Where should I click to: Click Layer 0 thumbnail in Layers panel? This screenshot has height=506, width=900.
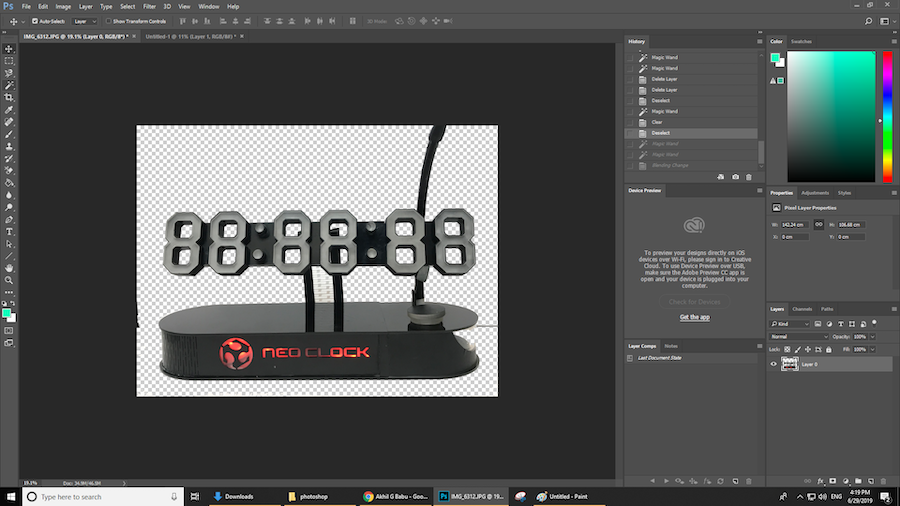790,364
